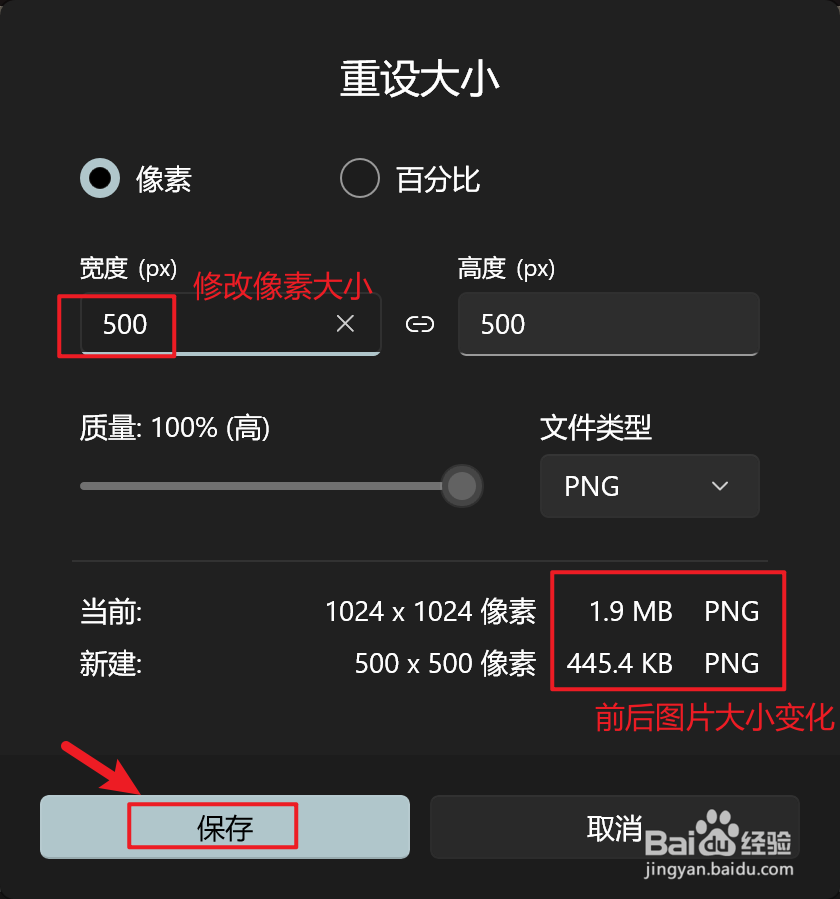Image resolution: width=840 pixels, height=899 pixels.
Task: Select the 像素 radio button
Action: (x=100, y=178)
